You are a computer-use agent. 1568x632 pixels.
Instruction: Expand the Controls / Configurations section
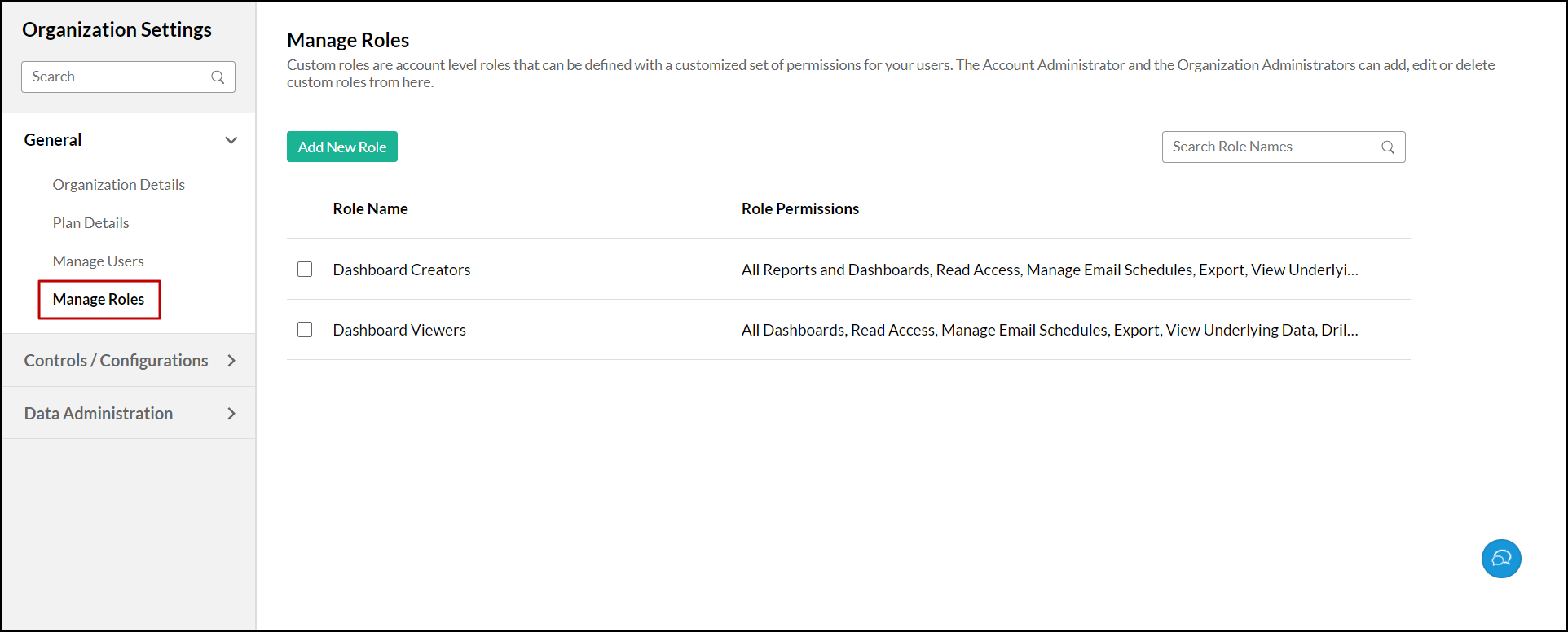tap(231, 361)
